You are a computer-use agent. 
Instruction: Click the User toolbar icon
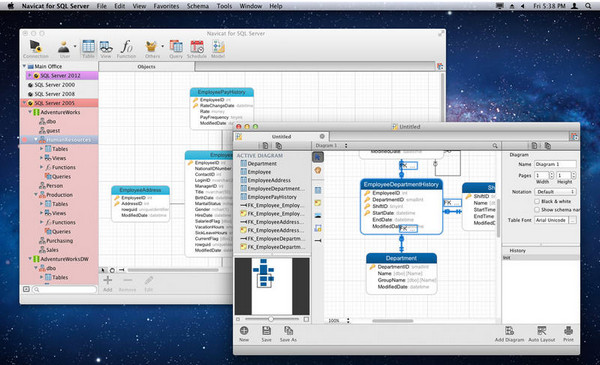coord(64,49)
